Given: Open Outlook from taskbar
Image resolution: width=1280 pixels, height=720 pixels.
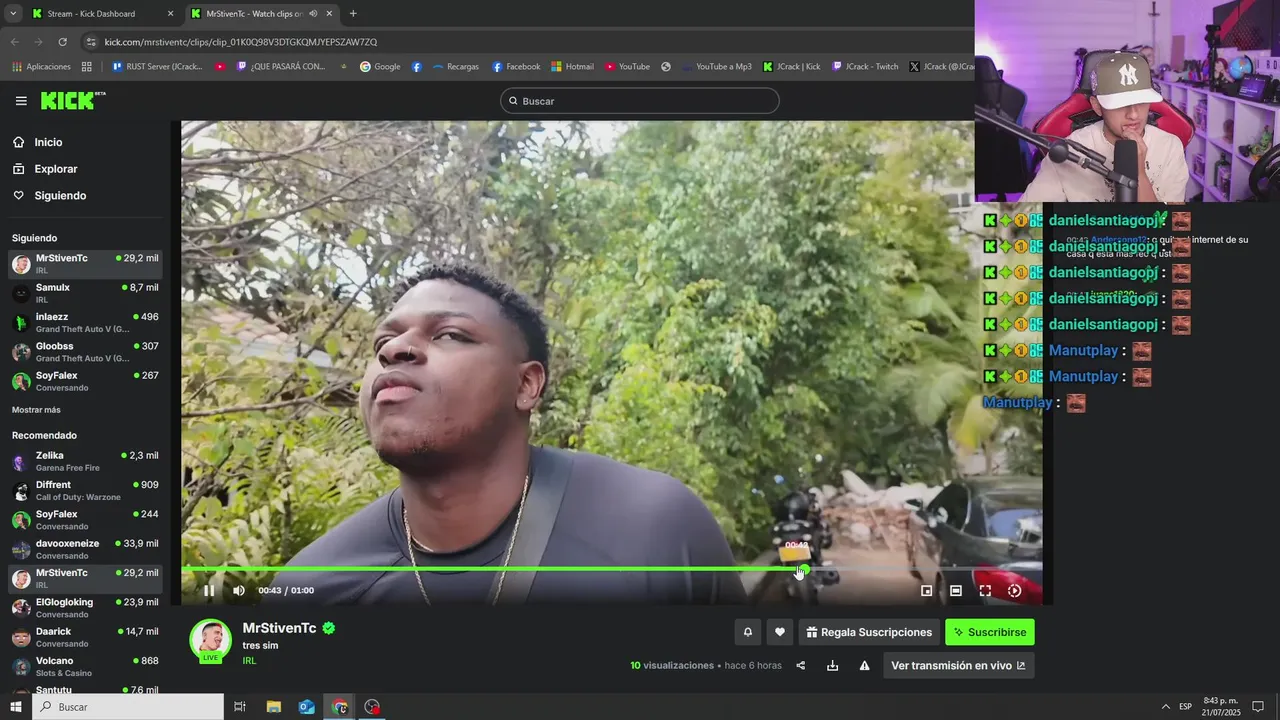Looking at the screenshot, I should [x=306, y=707].
